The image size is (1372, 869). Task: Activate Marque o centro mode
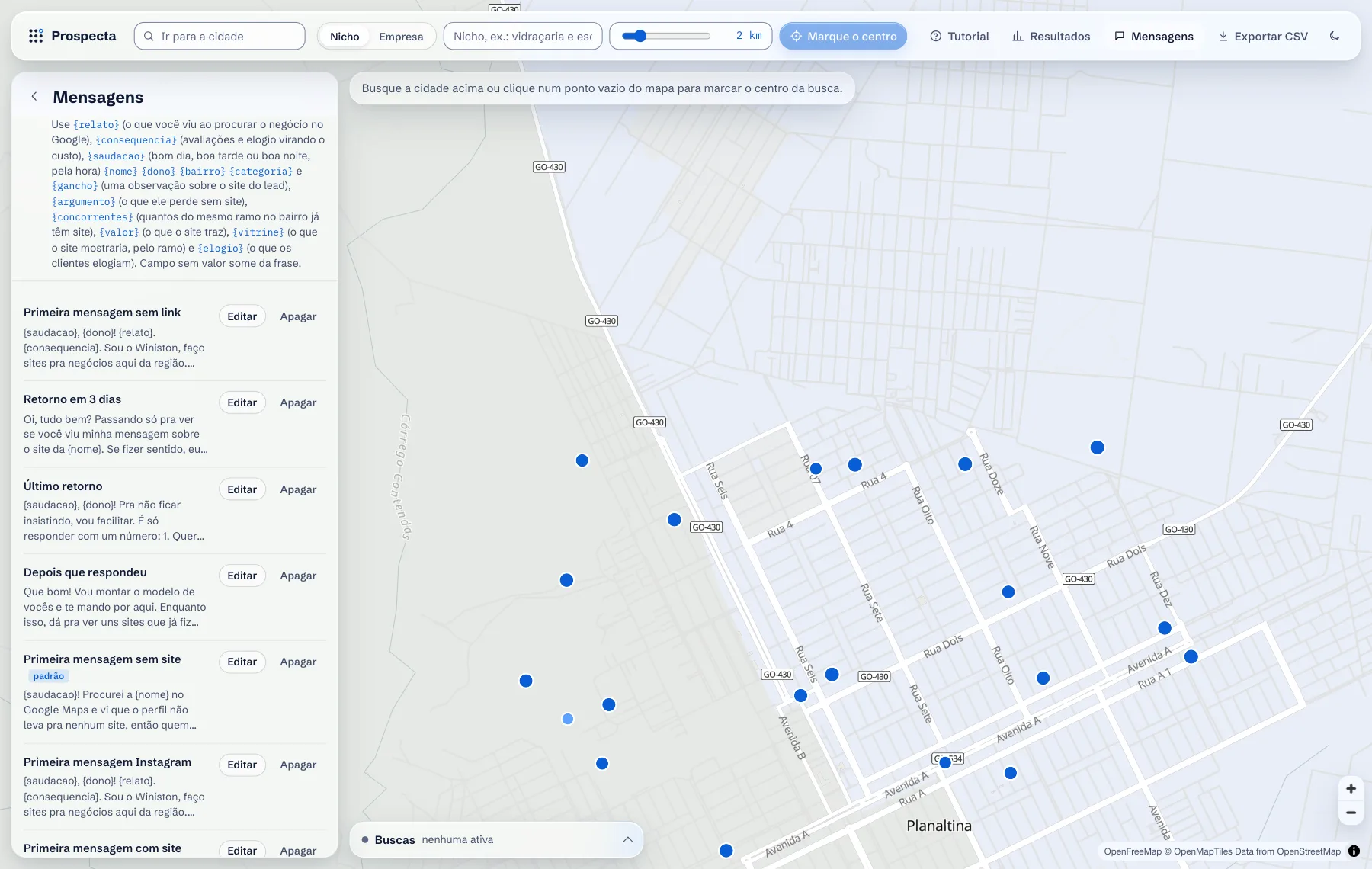coord(843,36)
